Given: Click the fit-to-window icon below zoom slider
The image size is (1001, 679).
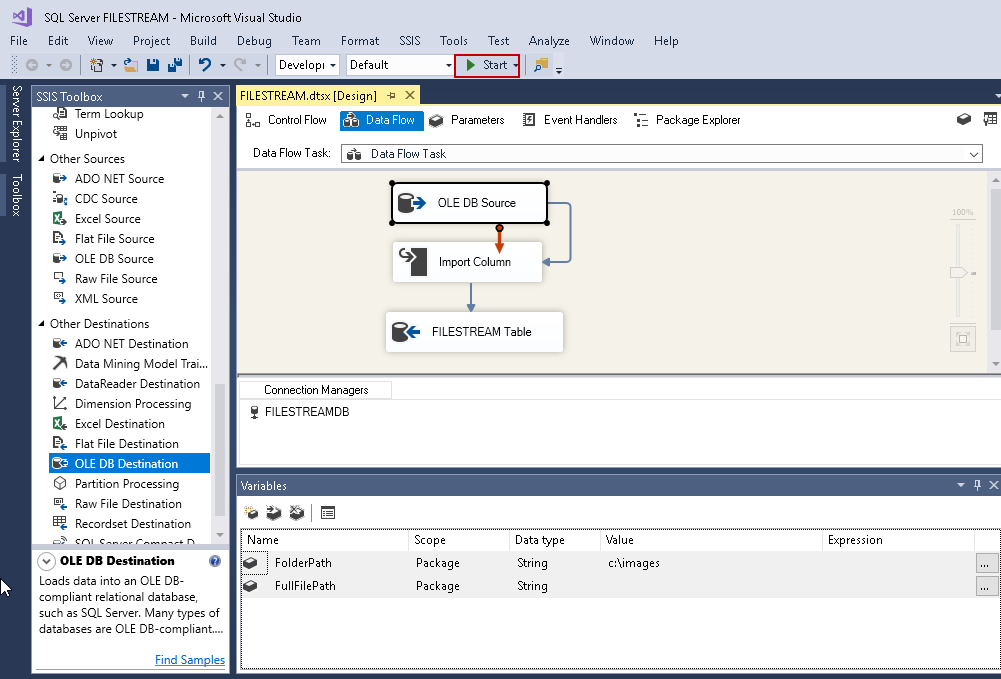Looking at the screenshot, I should point(962,339).
